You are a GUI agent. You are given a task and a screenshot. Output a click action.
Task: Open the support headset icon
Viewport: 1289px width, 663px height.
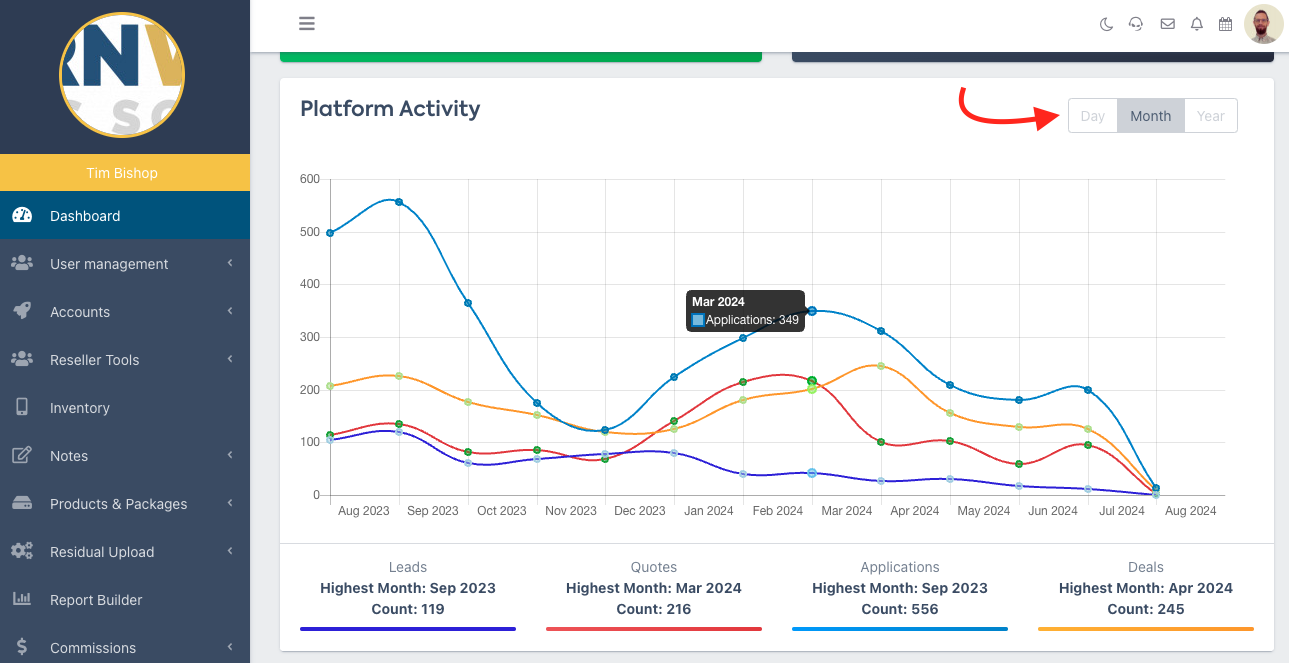[x=1136, y=25]
